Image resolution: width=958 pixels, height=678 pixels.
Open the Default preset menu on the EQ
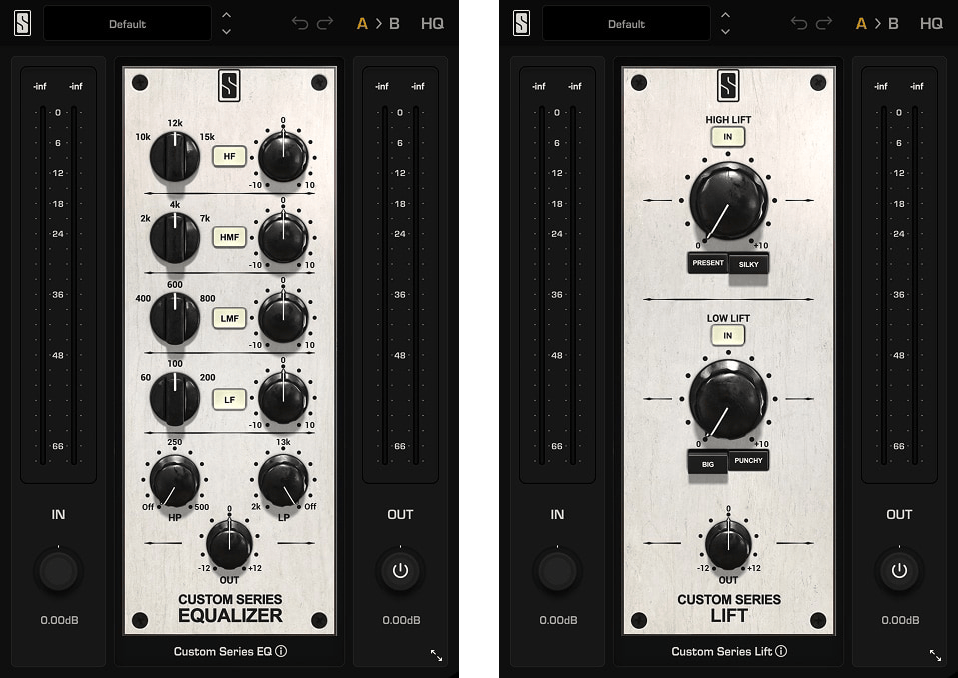tap(127, 22)
